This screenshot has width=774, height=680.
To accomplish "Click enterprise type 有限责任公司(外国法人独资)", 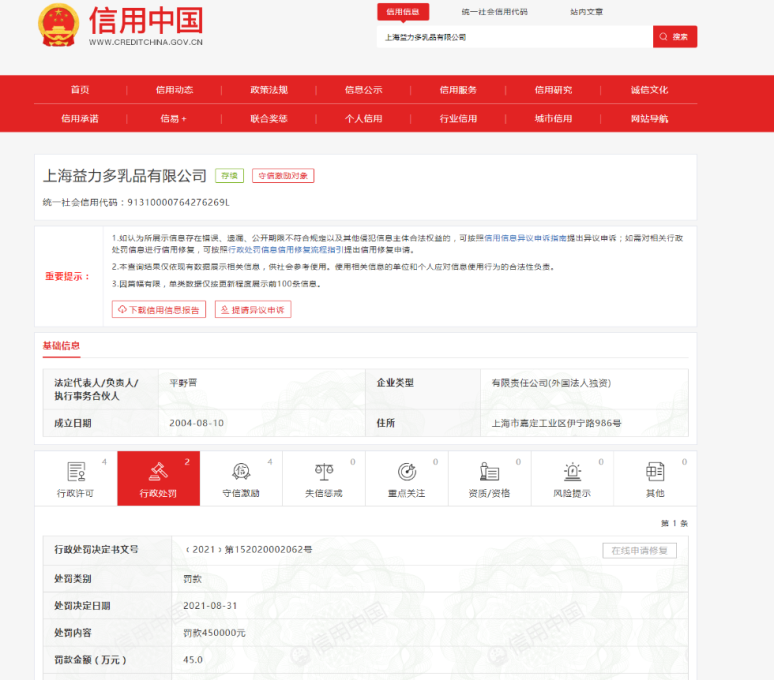I will (551, 383).
